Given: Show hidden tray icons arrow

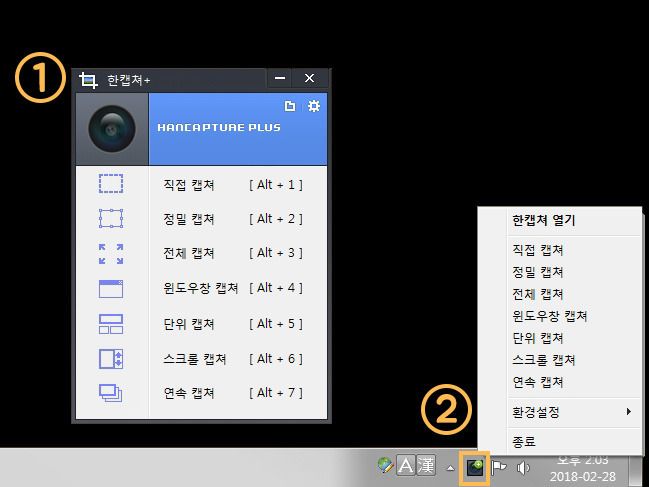Looking at the screenshot, I should (x=450, y=469).
